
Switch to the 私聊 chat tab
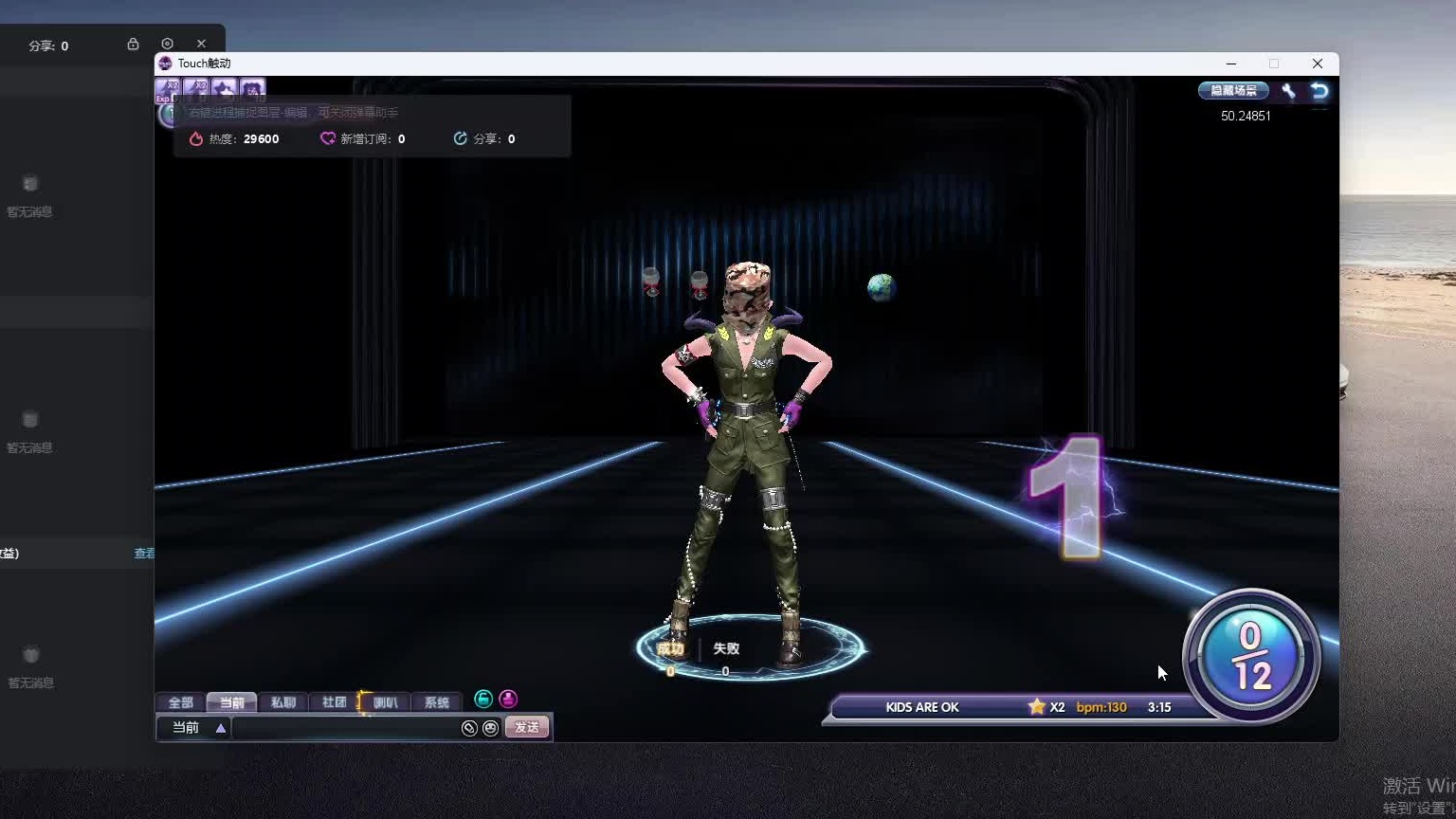282,702
